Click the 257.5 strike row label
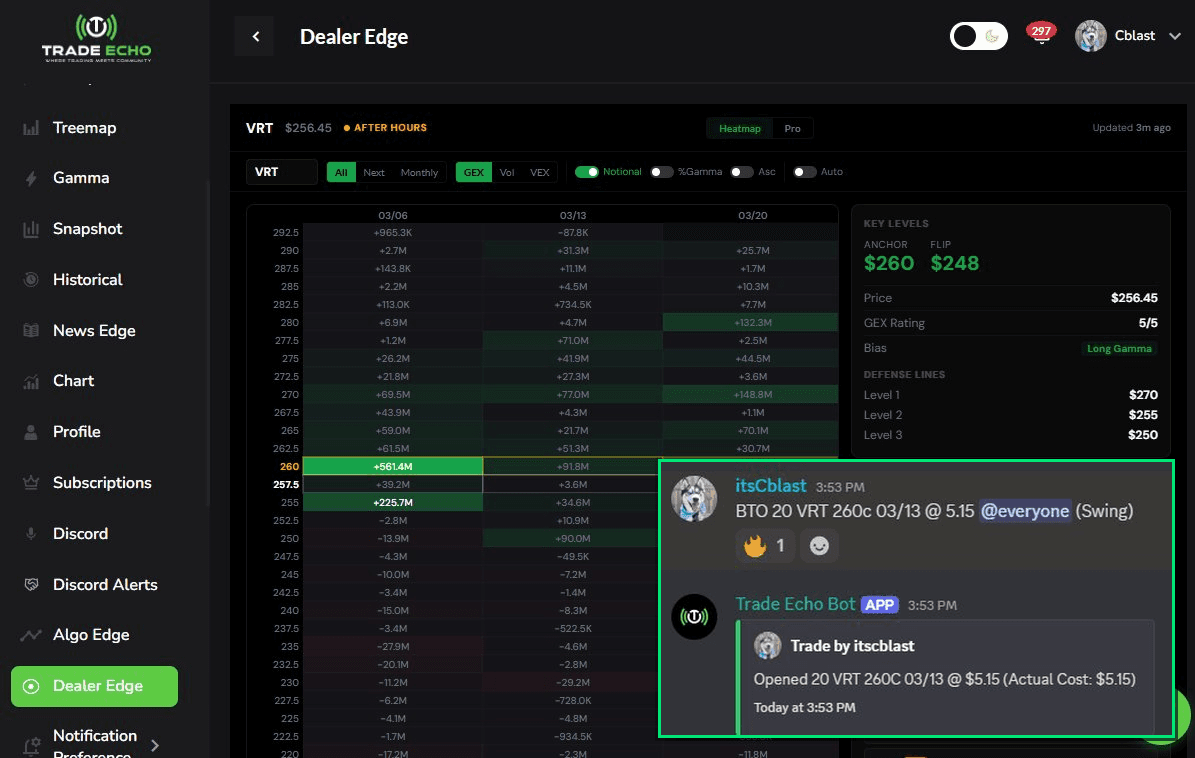 286,485
